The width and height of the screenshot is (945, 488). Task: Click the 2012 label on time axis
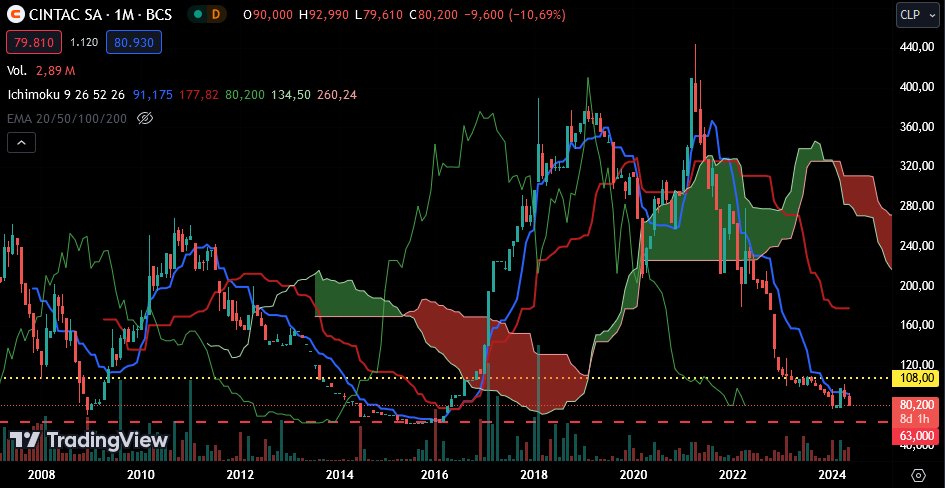click(x=240, y=474)
